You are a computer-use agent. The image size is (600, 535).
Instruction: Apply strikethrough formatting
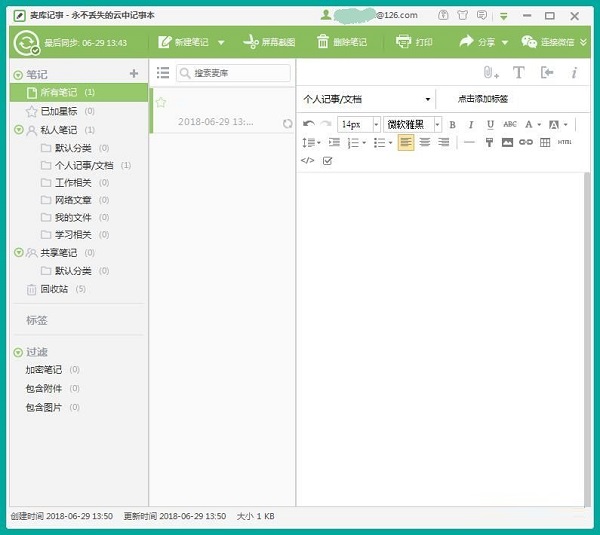(510, 124)
